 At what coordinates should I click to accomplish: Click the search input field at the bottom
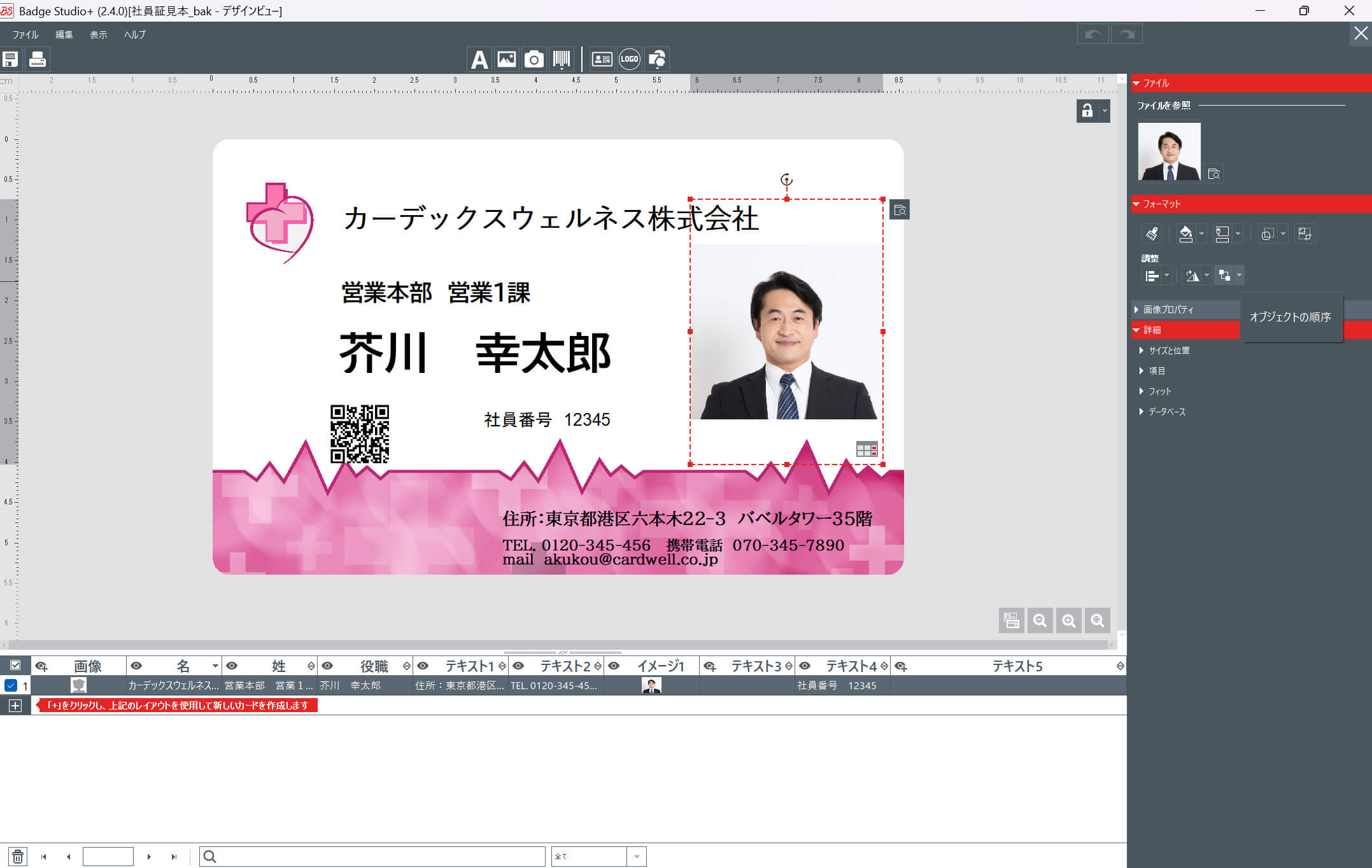pyautogui.click(x=372, y=856)
